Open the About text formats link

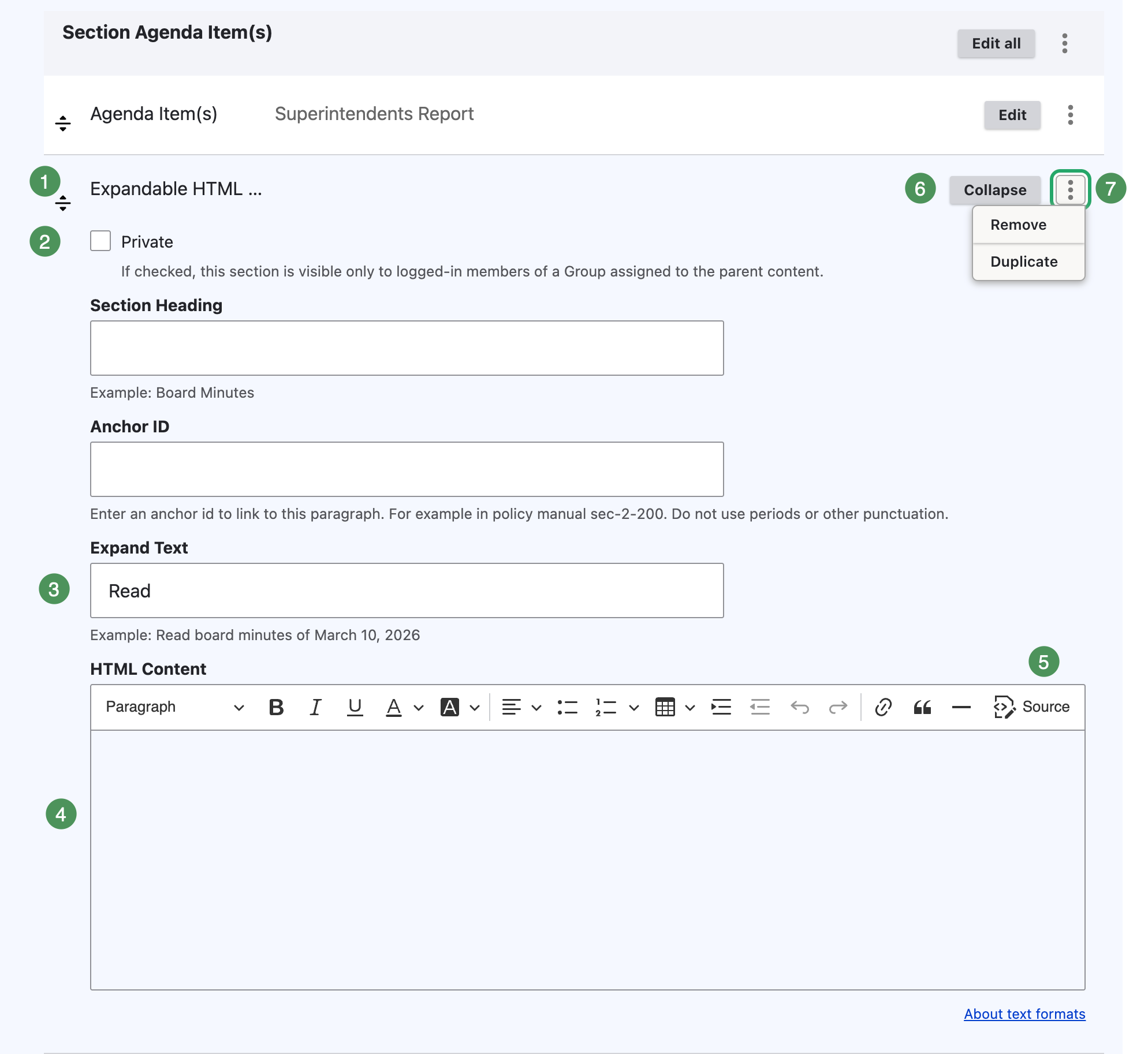(x=1024, y=1014)
